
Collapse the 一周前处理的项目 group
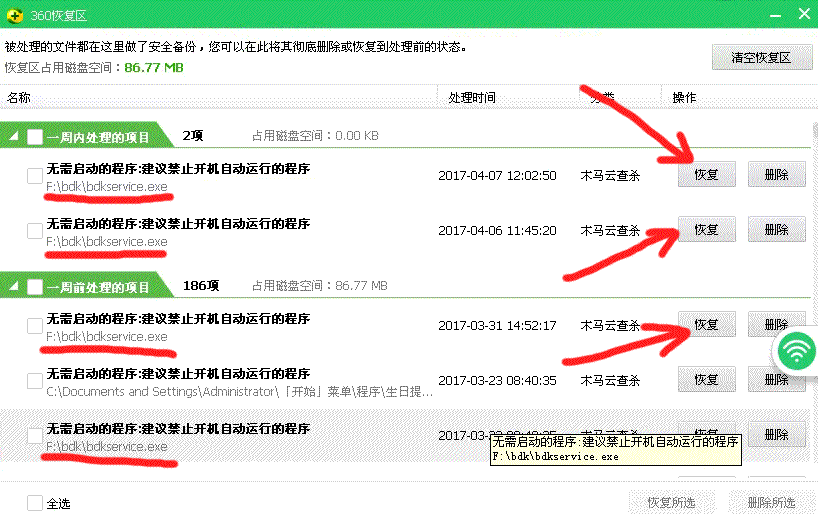pos(13,286)
